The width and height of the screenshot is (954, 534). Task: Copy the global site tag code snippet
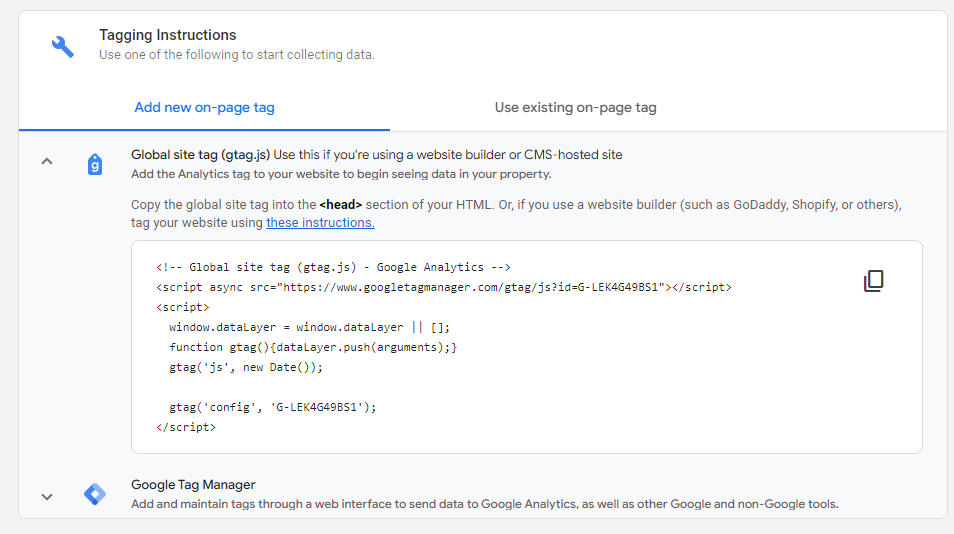tap(874, 281)
